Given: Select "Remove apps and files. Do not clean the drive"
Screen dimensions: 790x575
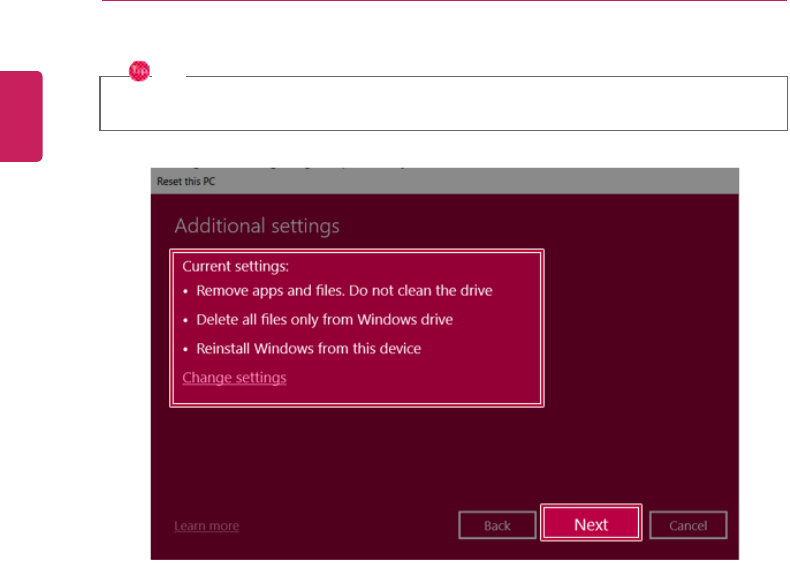Looking at the screenshot, I should click(x=344, y=291).
